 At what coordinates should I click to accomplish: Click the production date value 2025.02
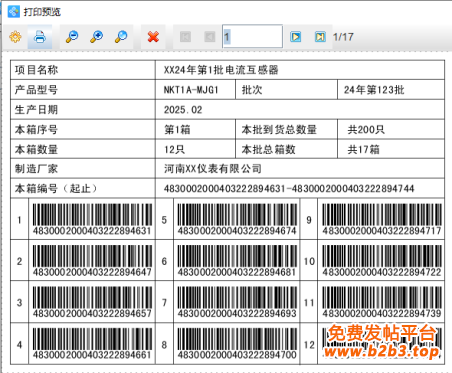click(x=183, y=110)
